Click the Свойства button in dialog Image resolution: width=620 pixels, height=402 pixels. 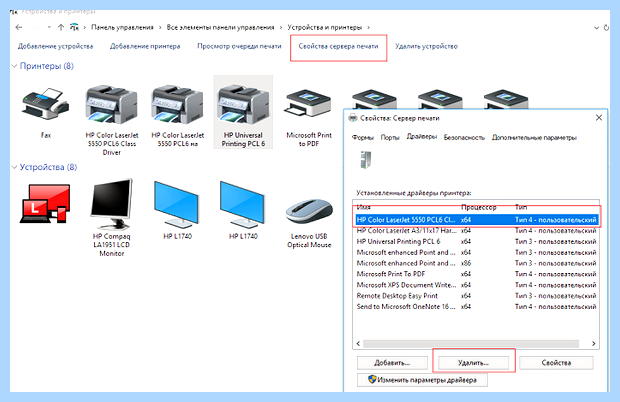556,363
